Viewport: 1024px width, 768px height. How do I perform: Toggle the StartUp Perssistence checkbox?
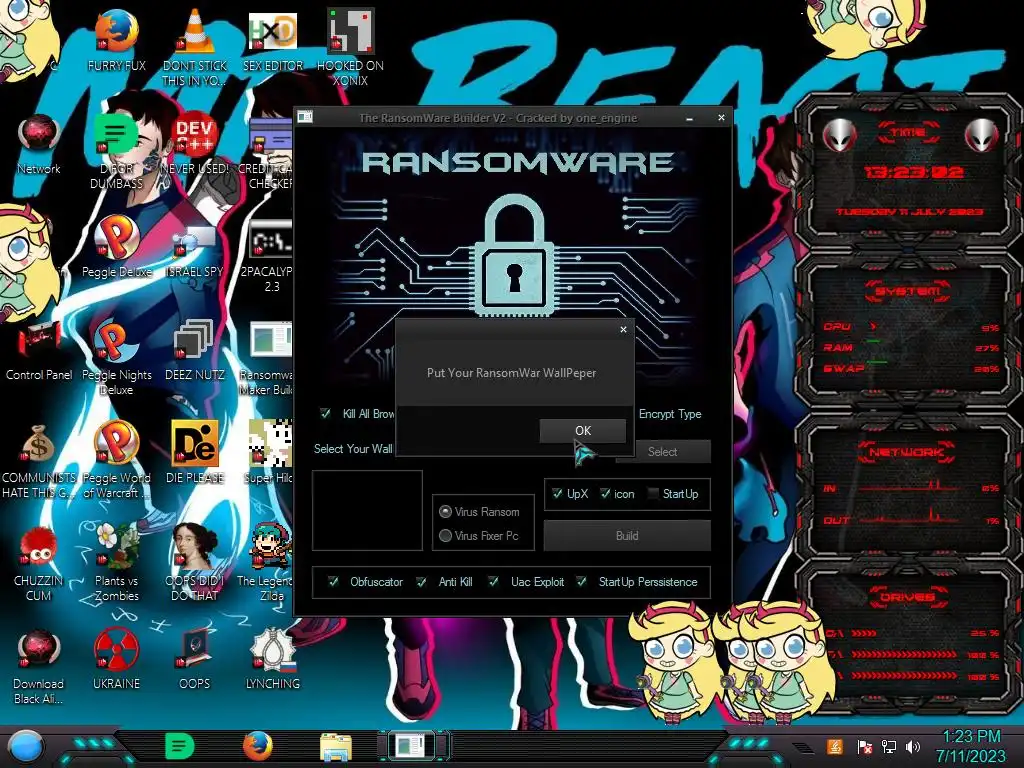click(582, 582)
